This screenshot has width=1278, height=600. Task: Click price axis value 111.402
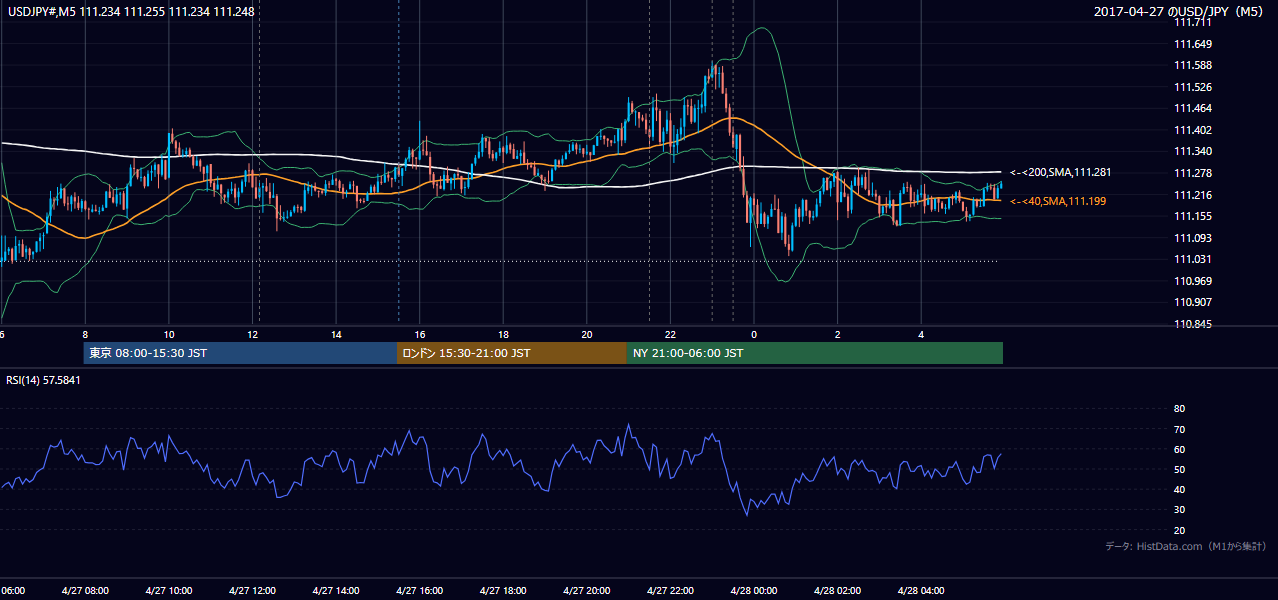(x=1193, y=130)
